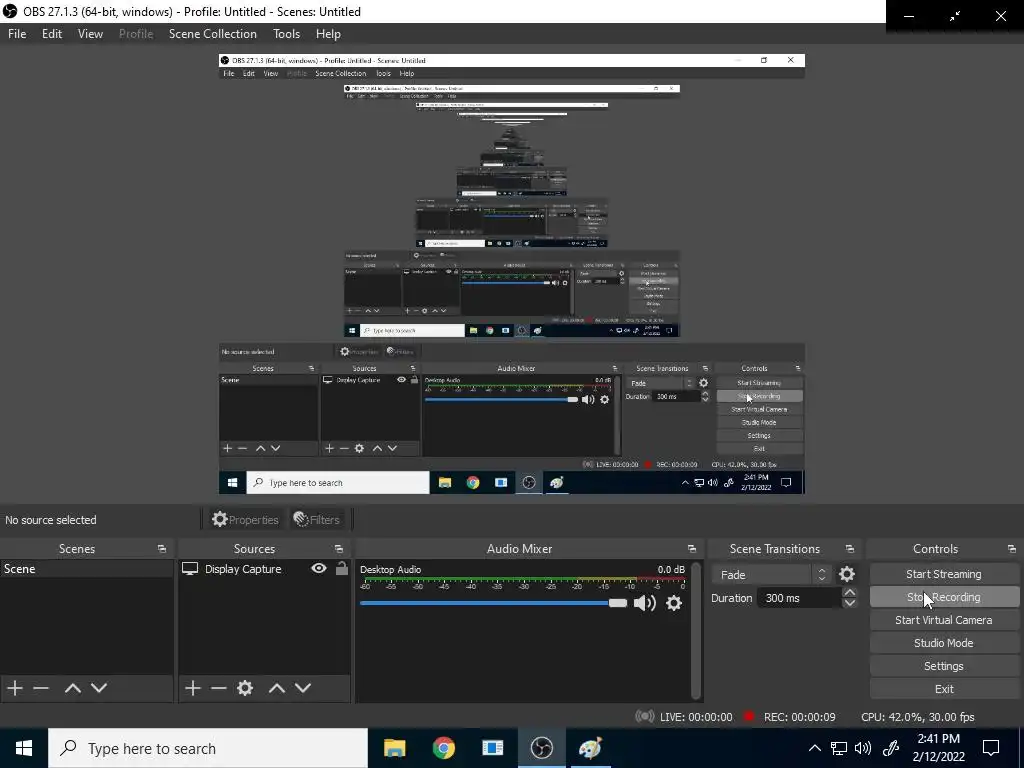This screenshot has height=768, width=1024.
Task: Add a new source with plus
Action: 193,688
